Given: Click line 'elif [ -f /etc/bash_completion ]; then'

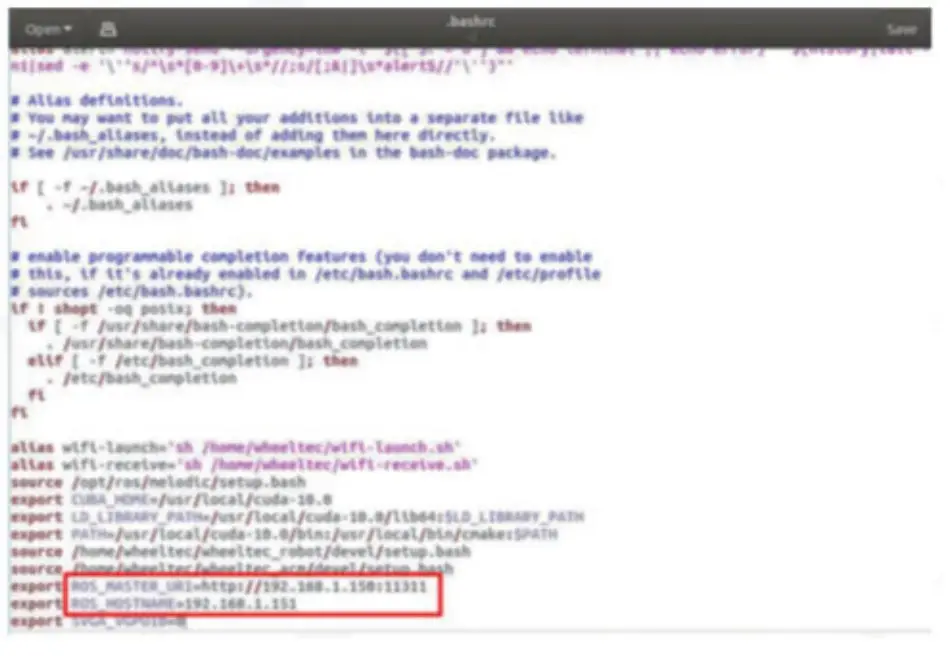Looking at the screenshot, I should click(x=193, y=361).
